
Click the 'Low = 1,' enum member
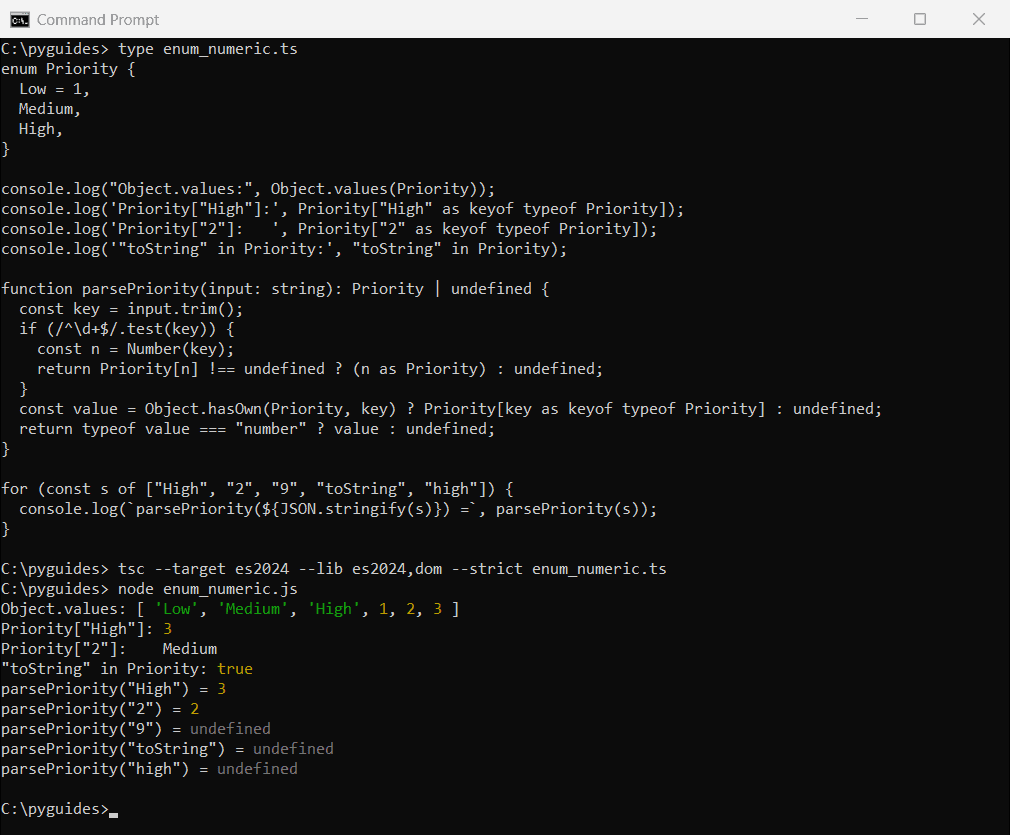coord(54,89)
